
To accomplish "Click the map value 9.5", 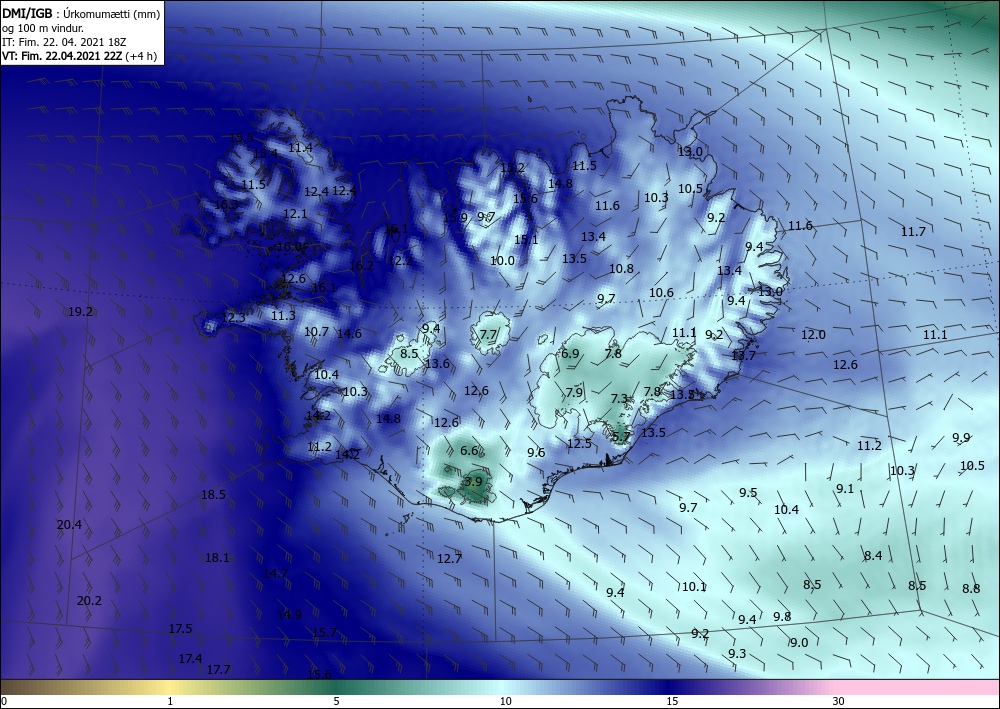I will point(748,492).
